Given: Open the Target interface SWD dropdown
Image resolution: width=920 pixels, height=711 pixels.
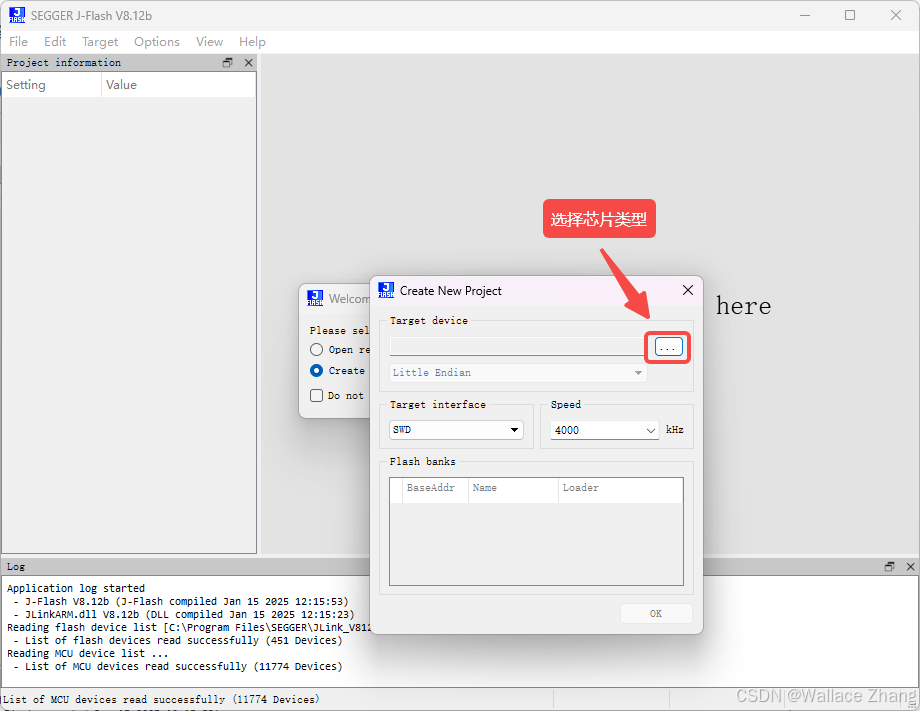Looking at the screenshot, I should 456,430.
